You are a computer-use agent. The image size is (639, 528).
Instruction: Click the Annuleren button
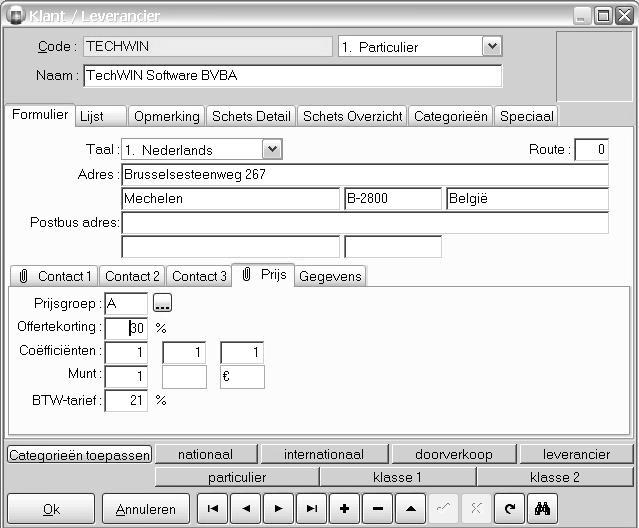click(x=145, y=508)
